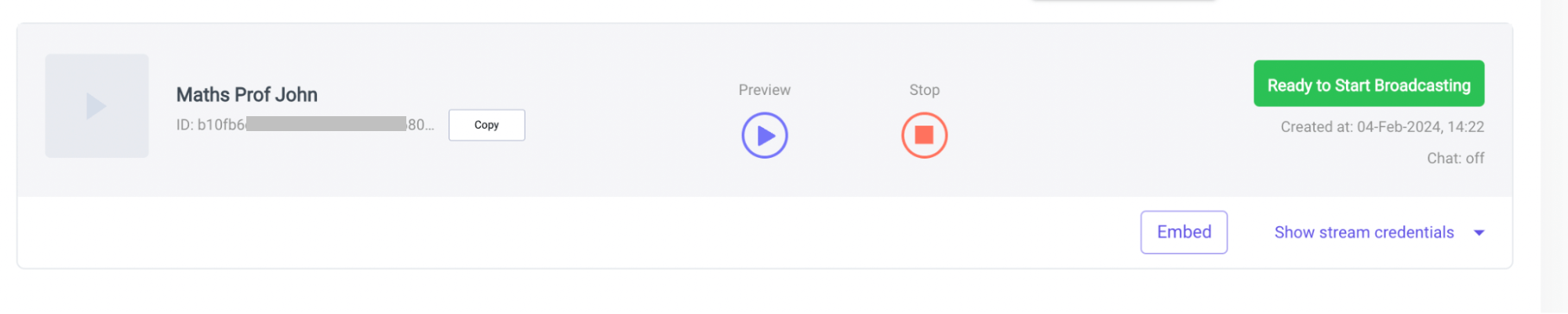Select the Maths Prof John stream title
1568x314 pixels.
(x=246, y=95)
